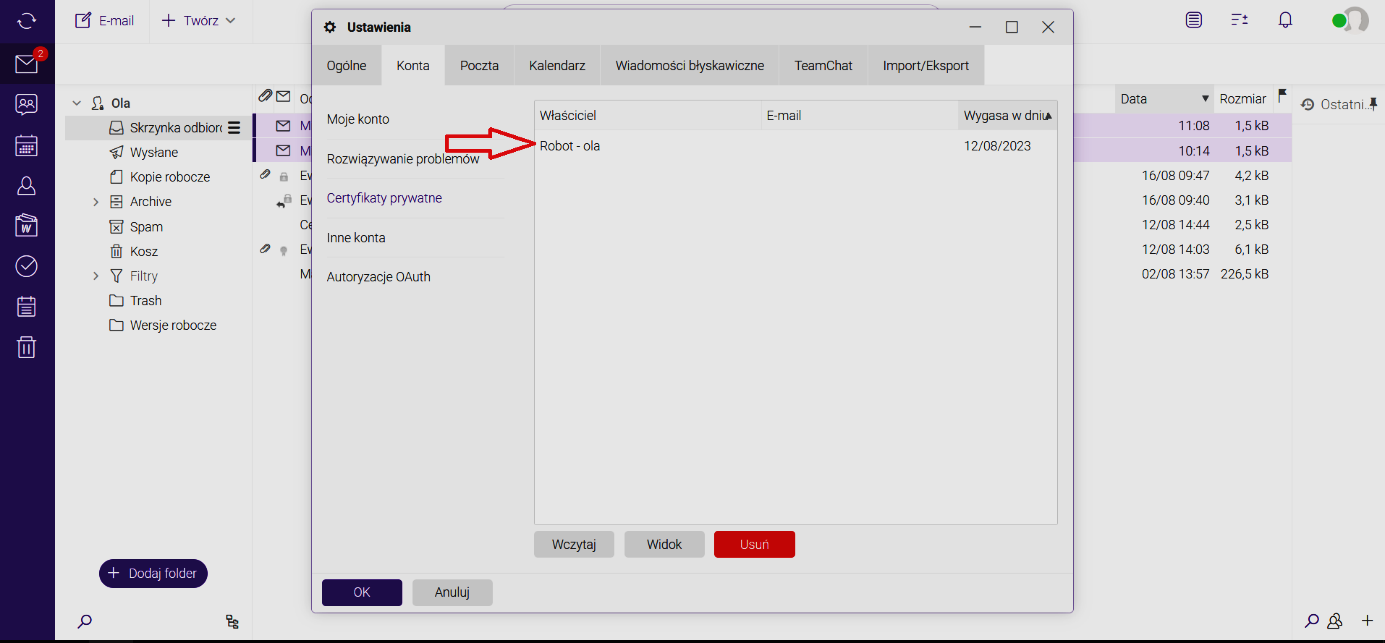1385x643 pixels.
Task: Click the trash bin icon in sidebar
Action: (26, 347)
